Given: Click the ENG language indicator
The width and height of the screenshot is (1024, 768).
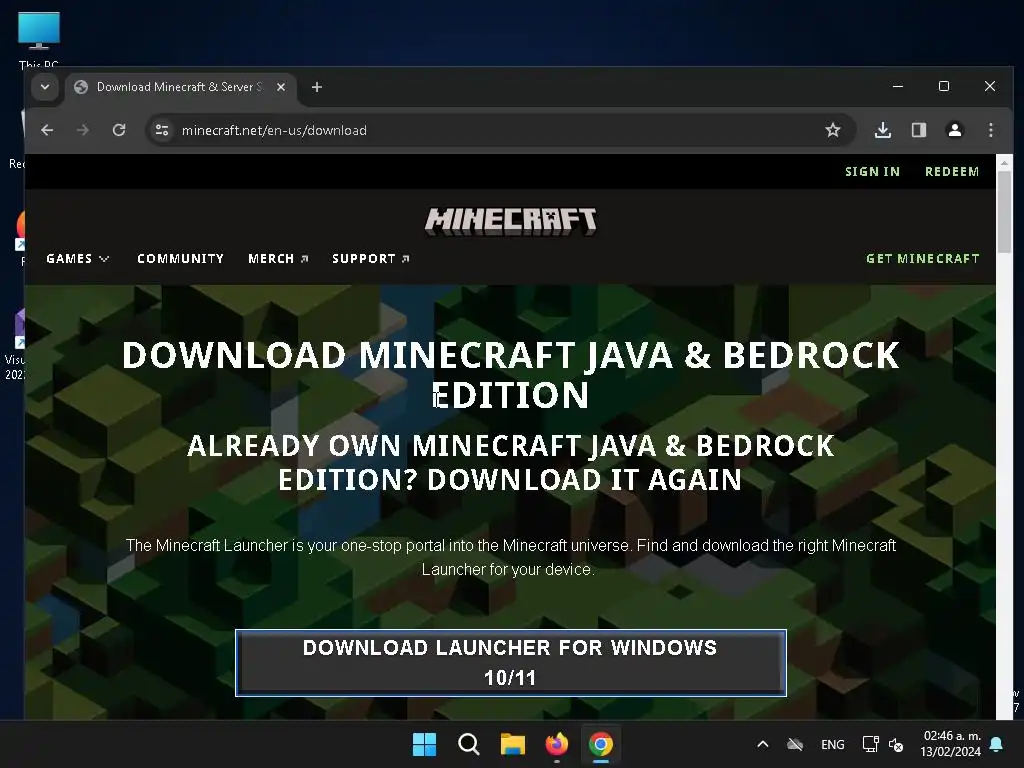Looking at the screenshot, I should coord(833,744).
